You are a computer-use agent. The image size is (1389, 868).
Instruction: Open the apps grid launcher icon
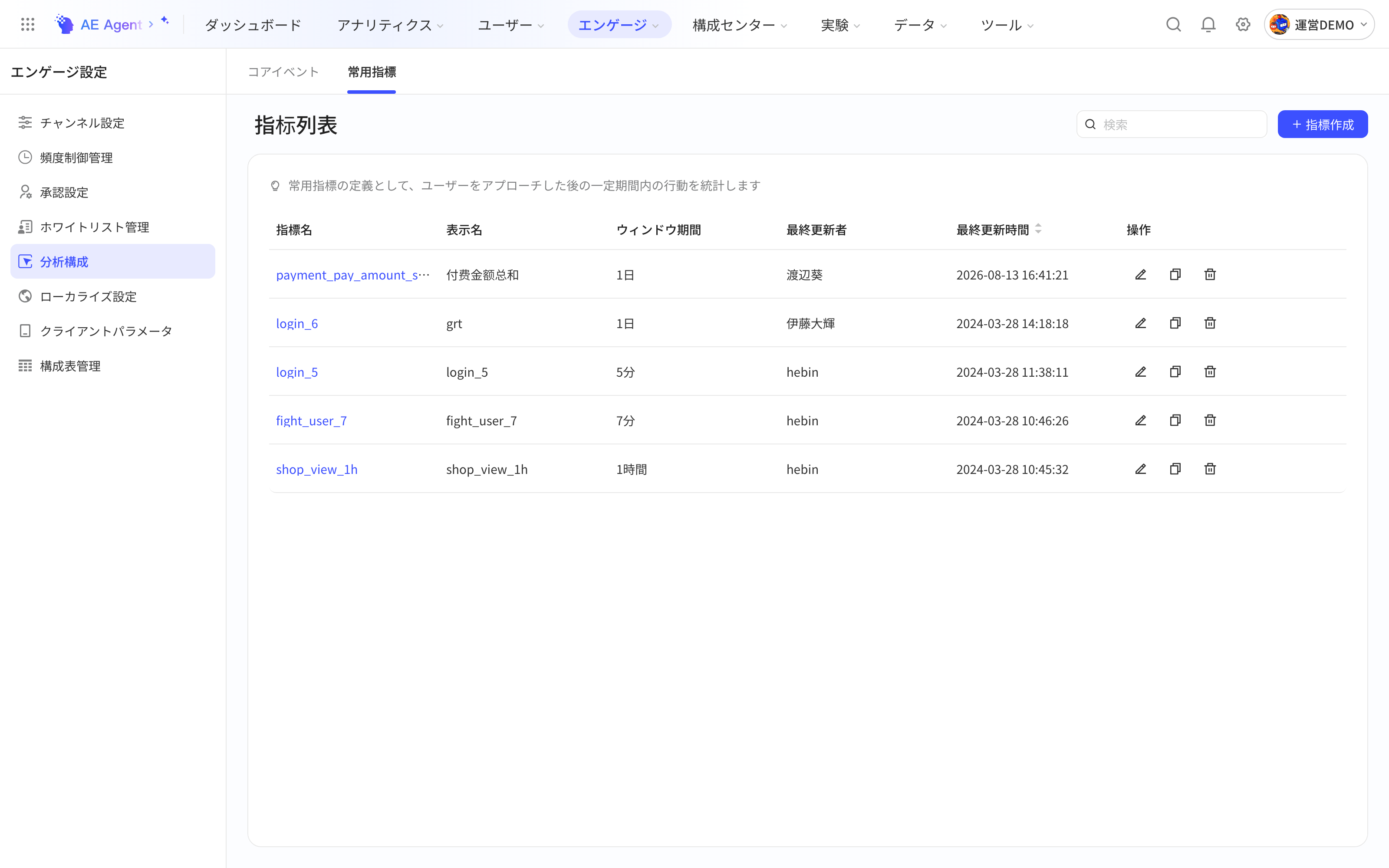(27, 25)
